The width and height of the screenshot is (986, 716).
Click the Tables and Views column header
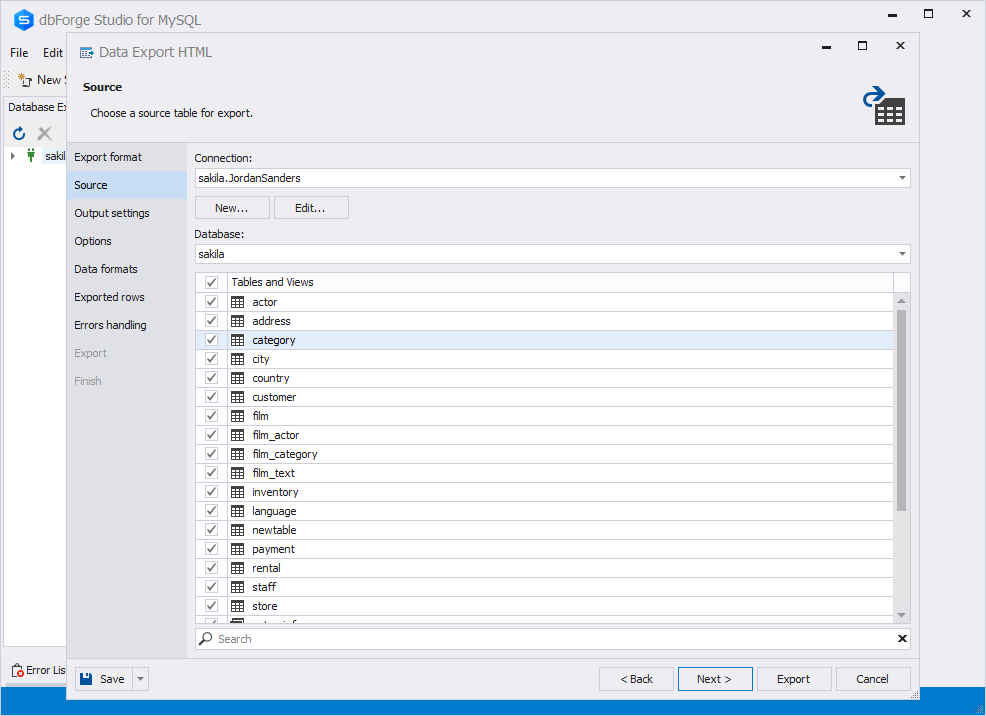click(560, 282)
